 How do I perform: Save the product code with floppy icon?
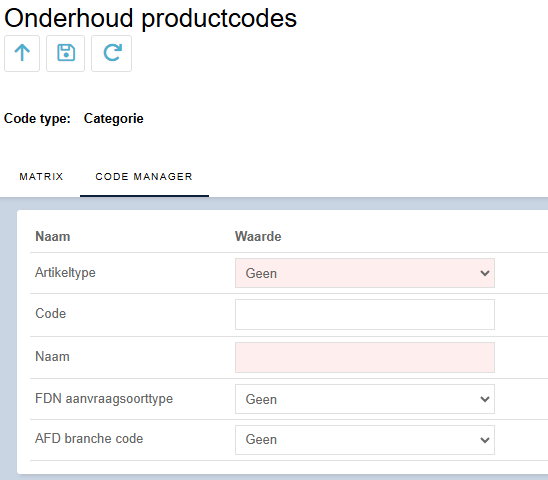[x=66, y=53]
